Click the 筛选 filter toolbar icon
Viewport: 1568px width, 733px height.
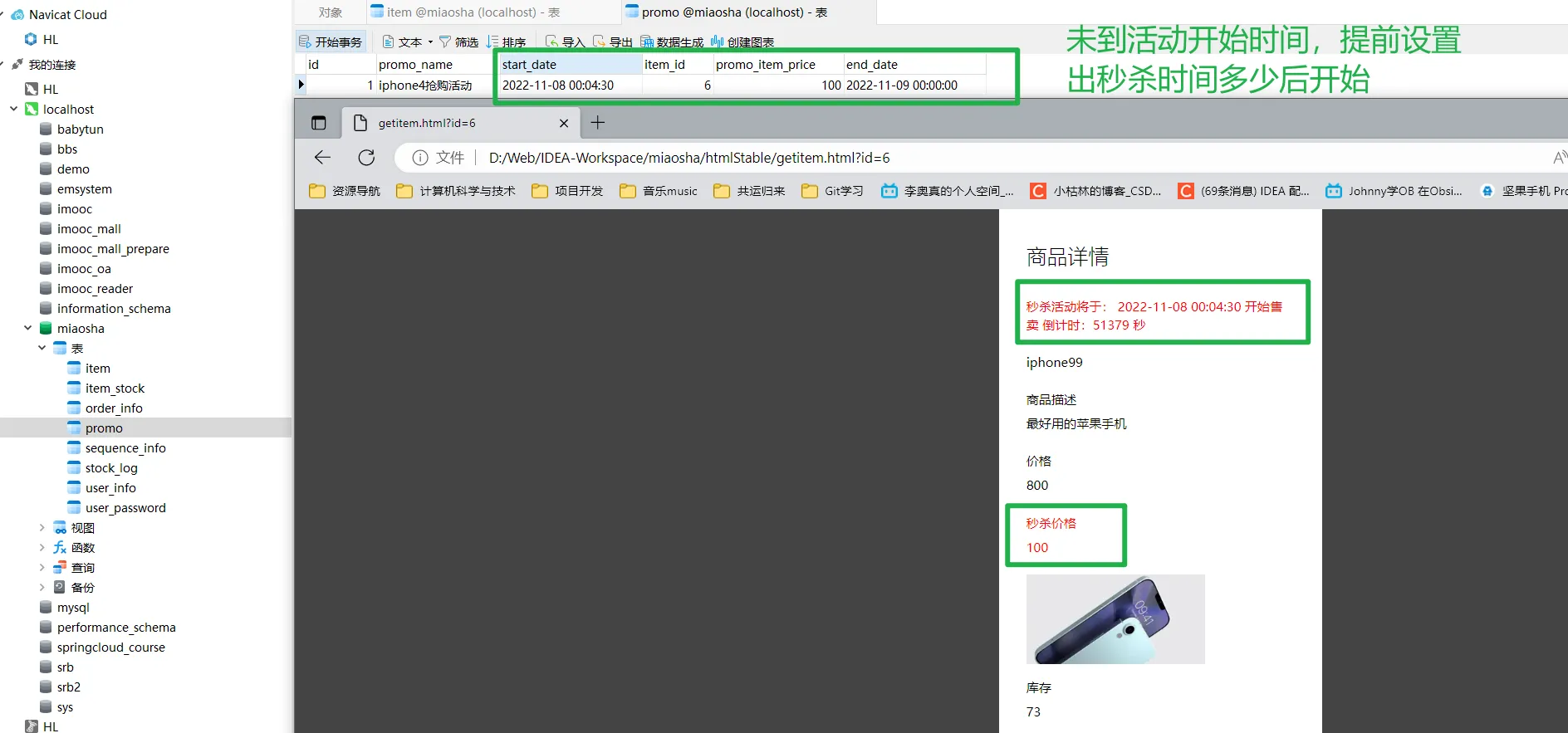(x=445, y=42)
